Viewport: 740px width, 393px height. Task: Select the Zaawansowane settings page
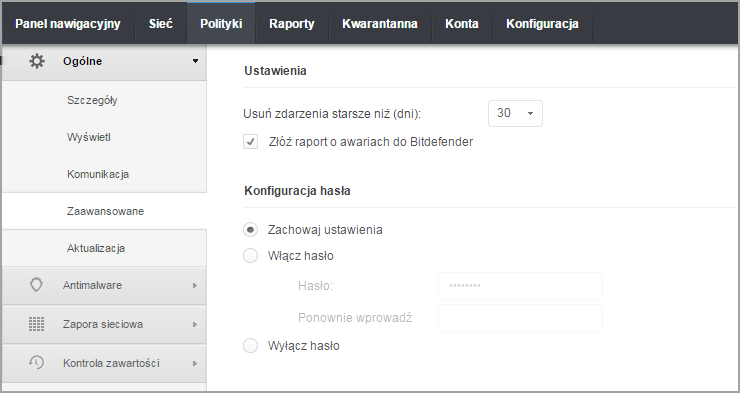[x=104, y=211]
